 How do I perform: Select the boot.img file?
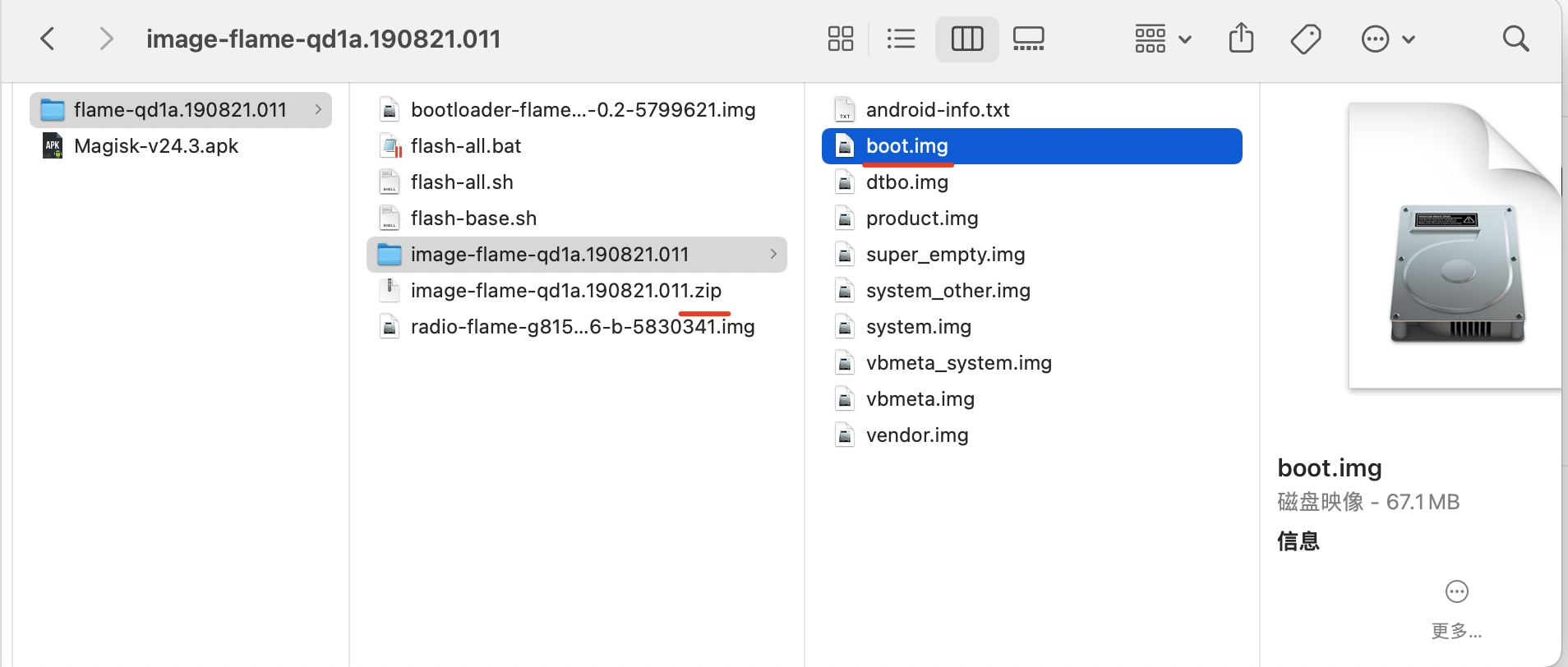point(1032,146)
